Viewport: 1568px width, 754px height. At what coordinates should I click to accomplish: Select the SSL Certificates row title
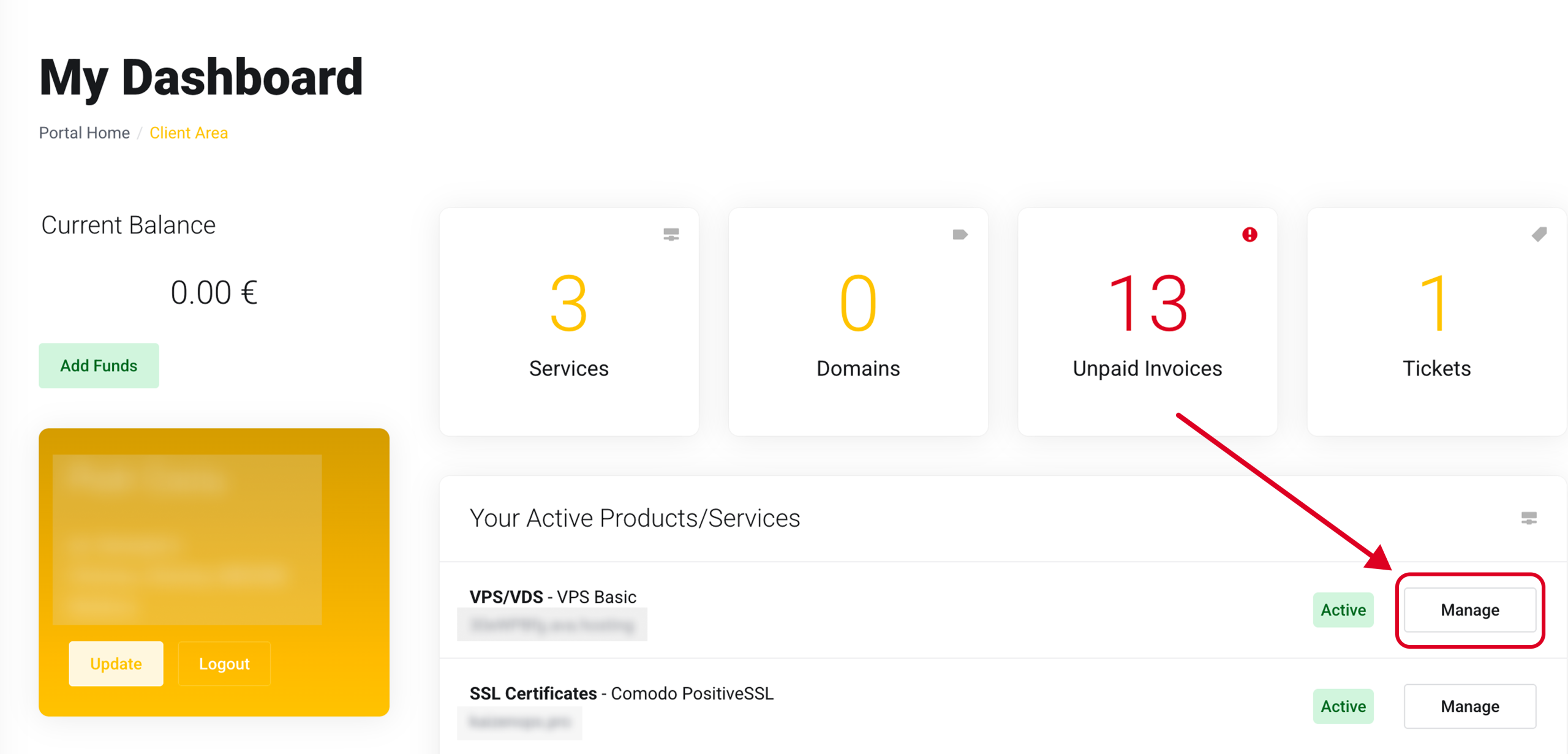pos(621,693)
